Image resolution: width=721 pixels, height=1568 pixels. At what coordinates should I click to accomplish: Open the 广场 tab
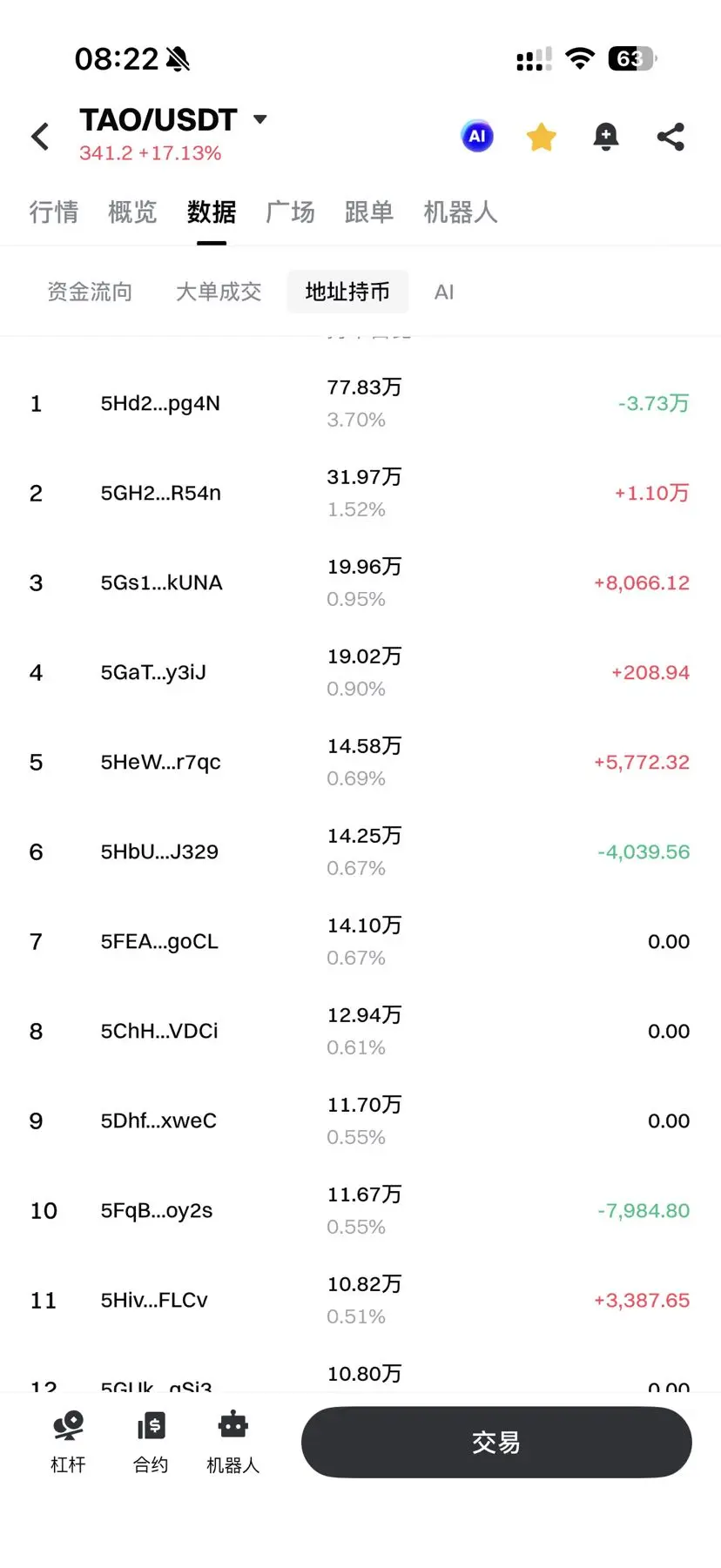[290, 212]
